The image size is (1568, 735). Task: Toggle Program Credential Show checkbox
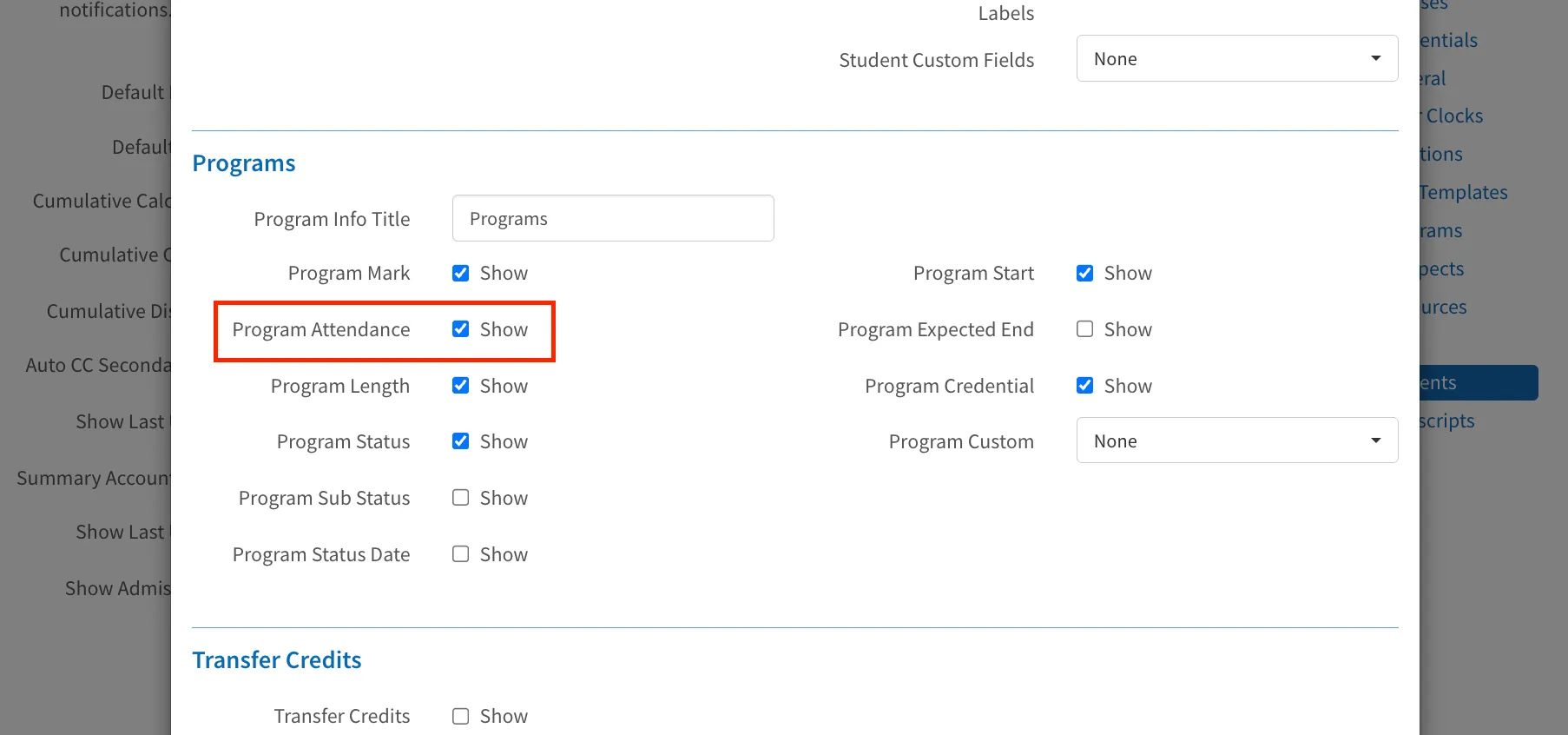click(x=1084, y=386)
